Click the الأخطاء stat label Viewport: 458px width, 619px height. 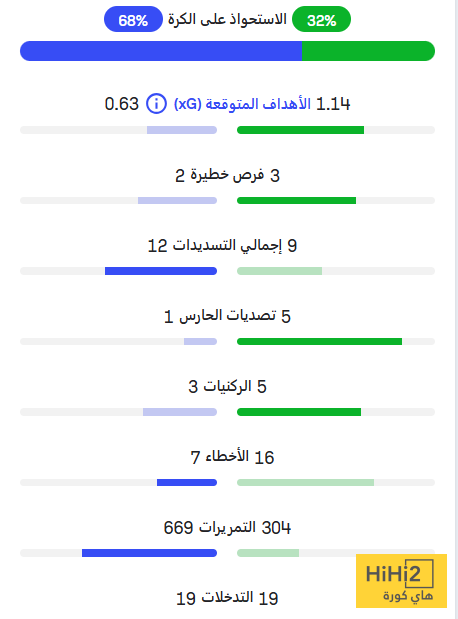click(x=227, y=456)
